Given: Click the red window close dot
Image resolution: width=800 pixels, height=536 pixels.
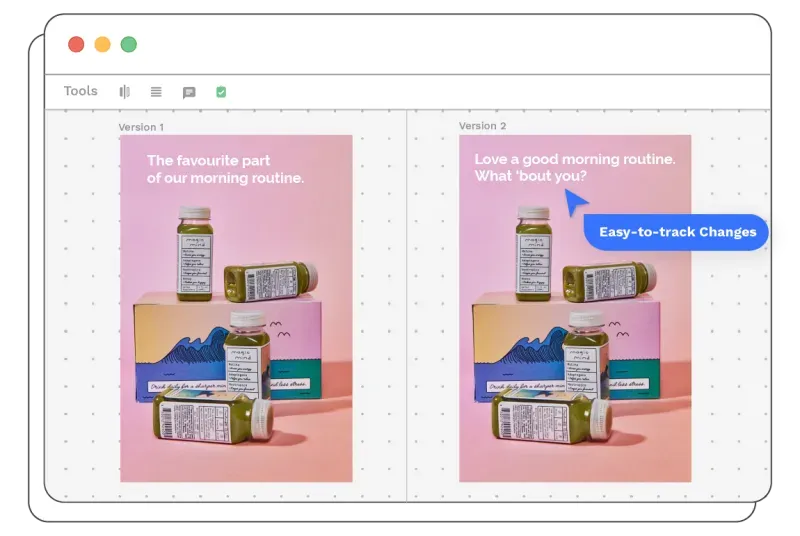Looking at the screenshot, I should (x=76, y=44).
